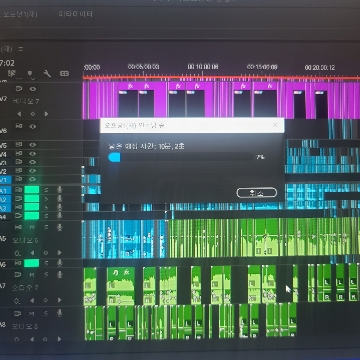Image resolution: width=360 pixels, height=360 pixels.
Task: Open 오디오 7 keyframe options dropdown
Action: [17, 301]
